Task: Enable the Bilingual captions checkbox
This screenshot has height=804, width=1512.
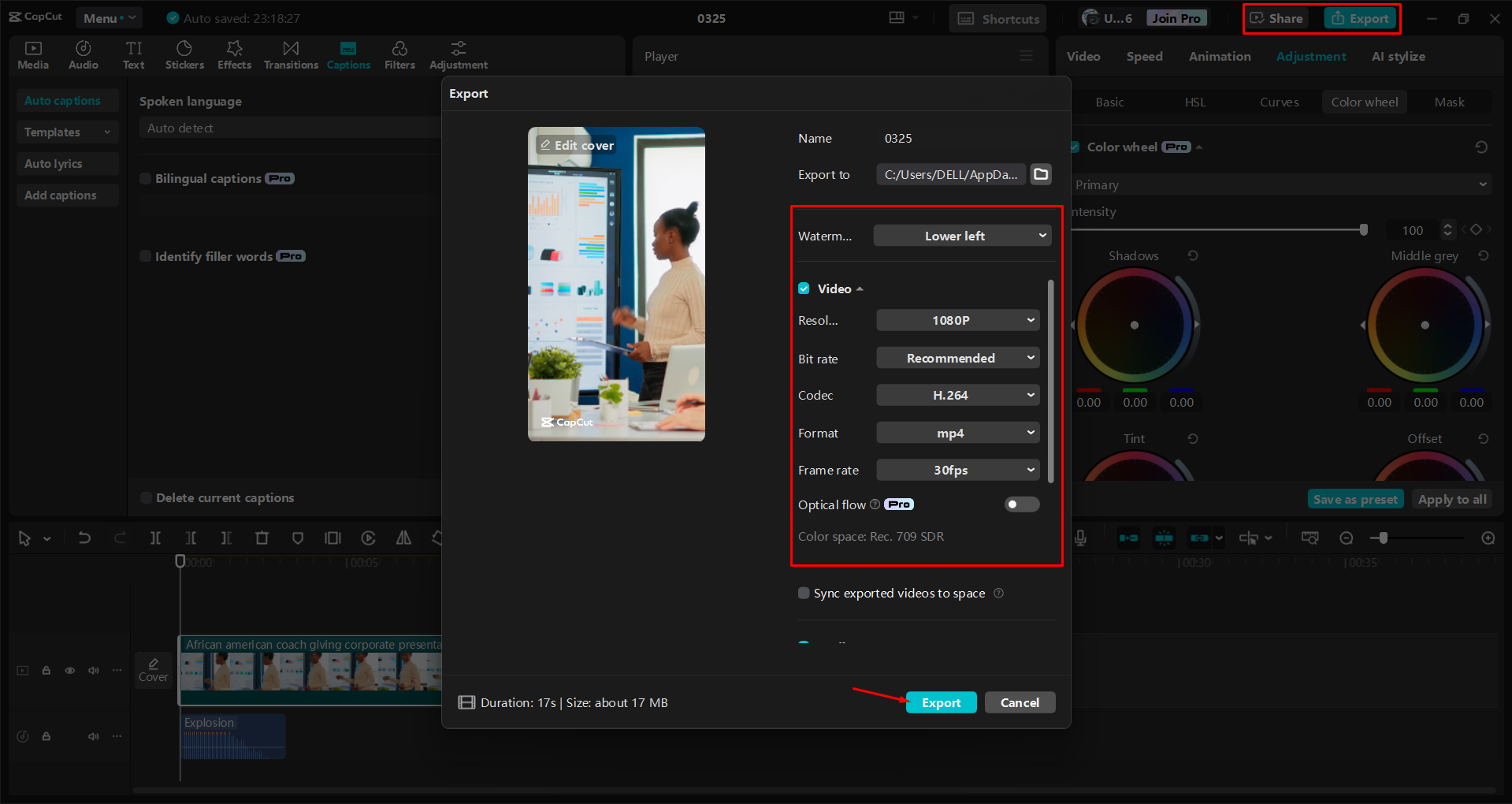Action: (146, 178)
